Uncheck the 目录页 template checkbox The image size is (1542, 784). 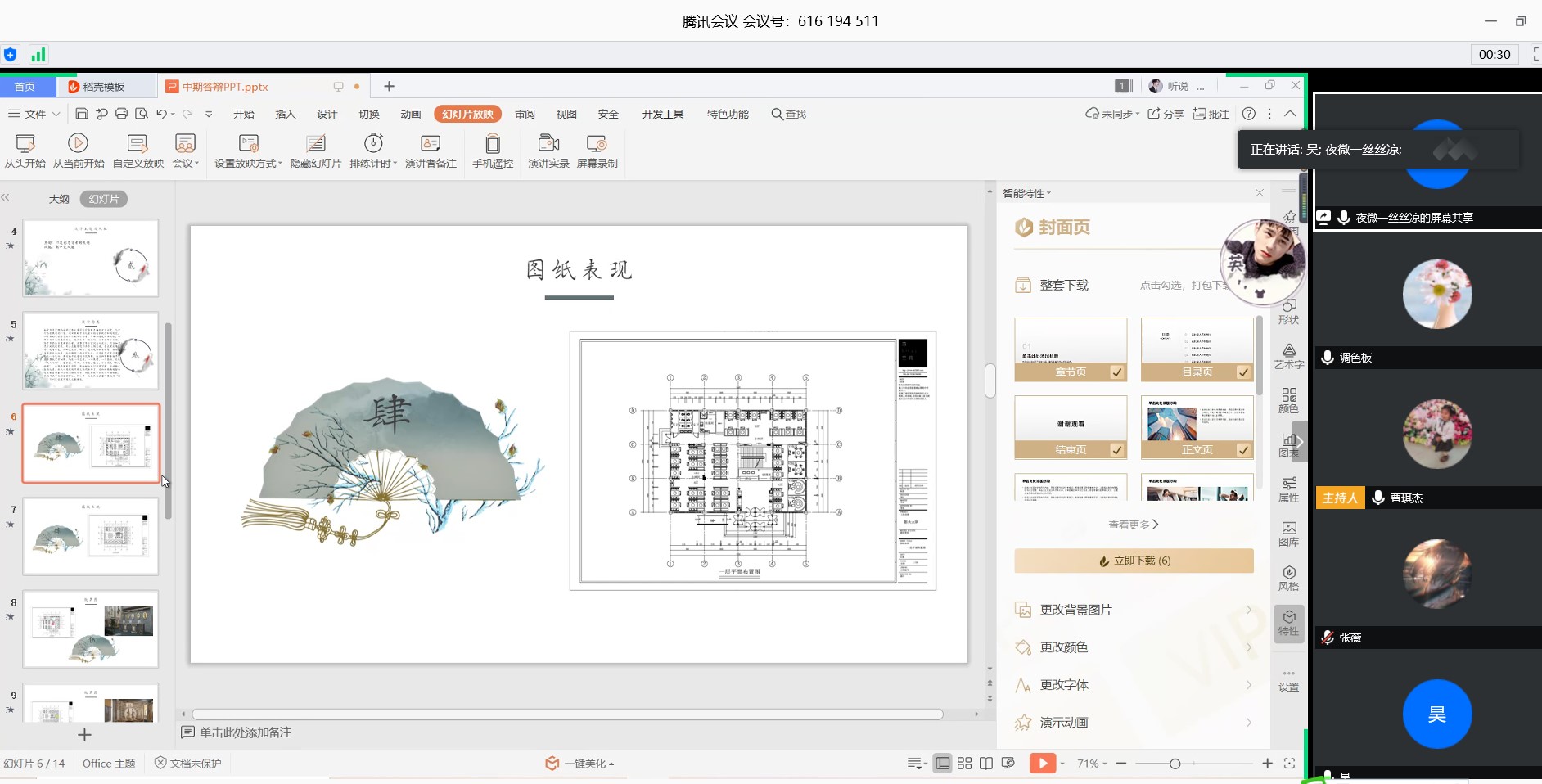tap(1243, 372)
